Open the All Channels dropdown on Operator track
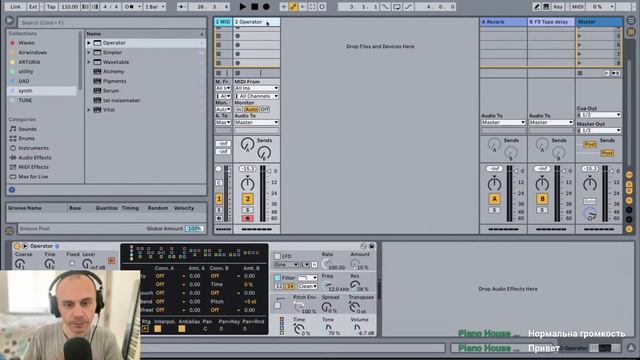 click(x=256, y=96)
